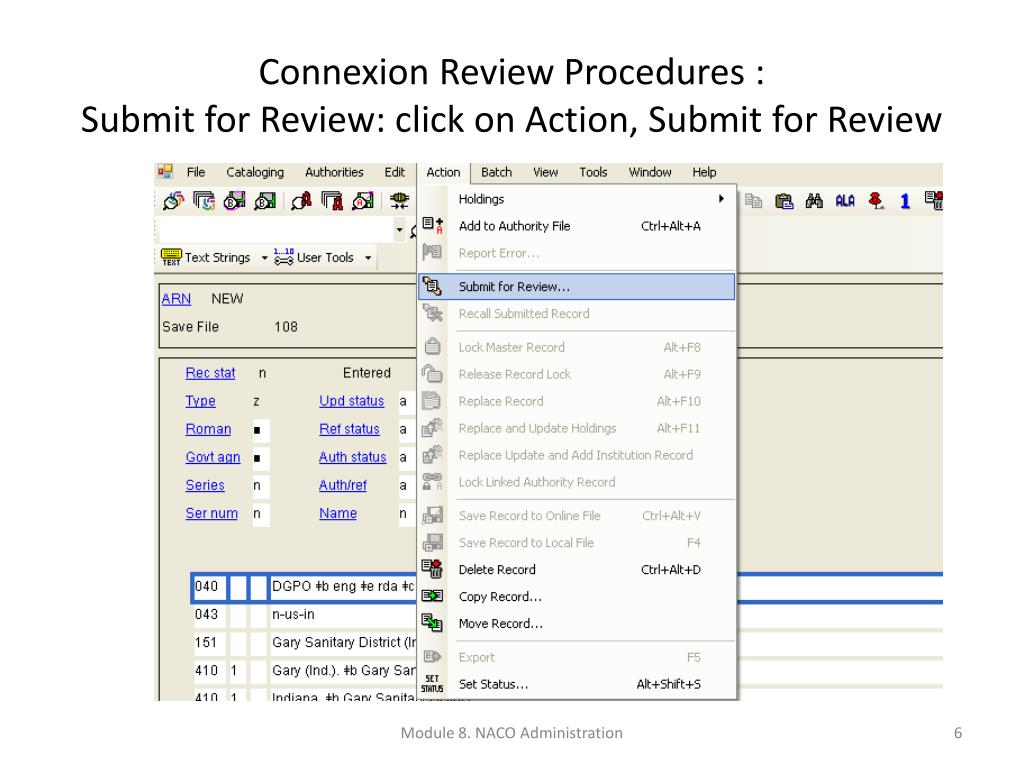Click the Add to Authority File menu icon
Image resolution: width=1024 pixels, height=768 pixels.
pos(432,226)
